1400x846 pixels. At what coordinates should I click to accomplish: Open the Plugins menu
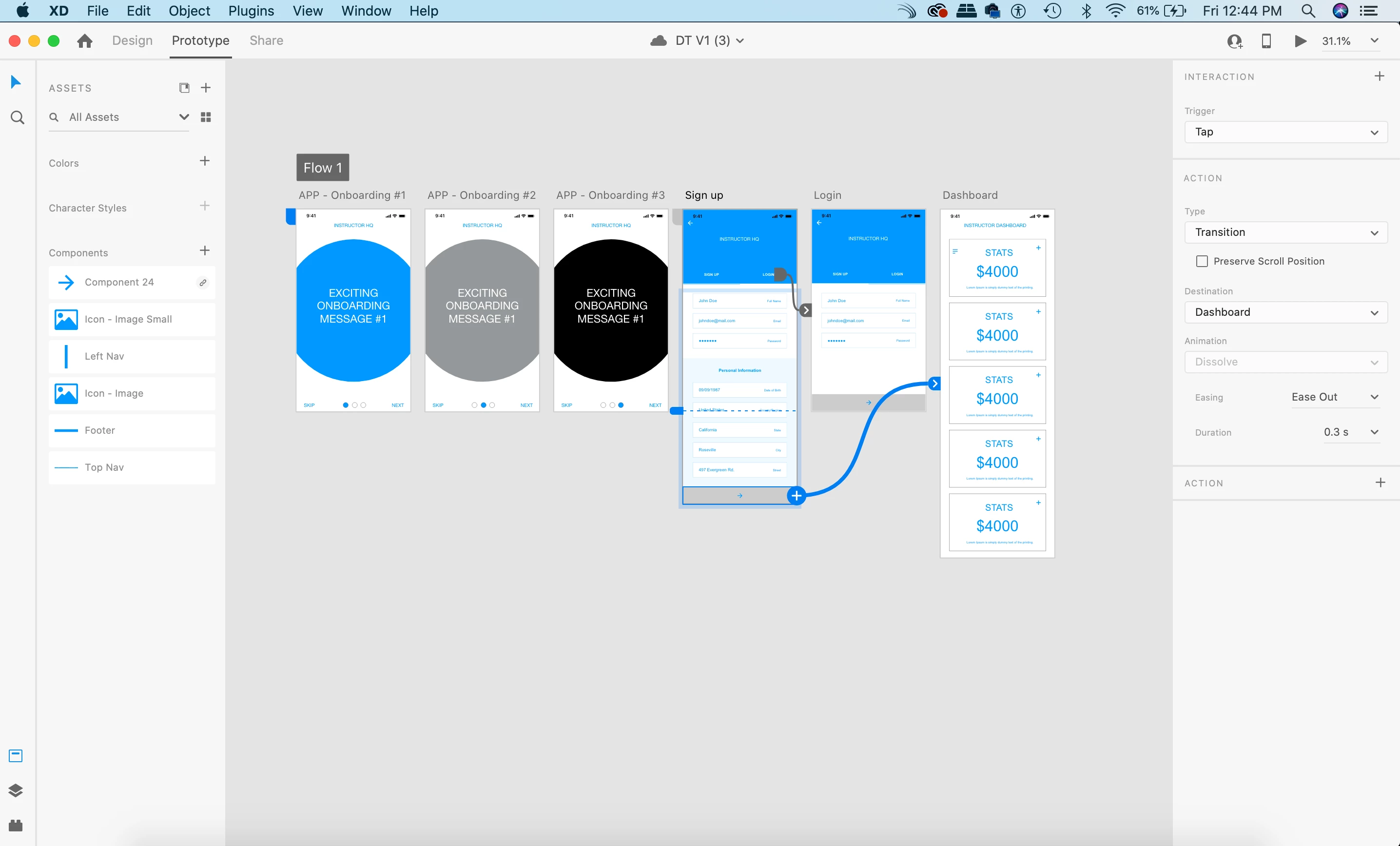[x=251, y=11]
